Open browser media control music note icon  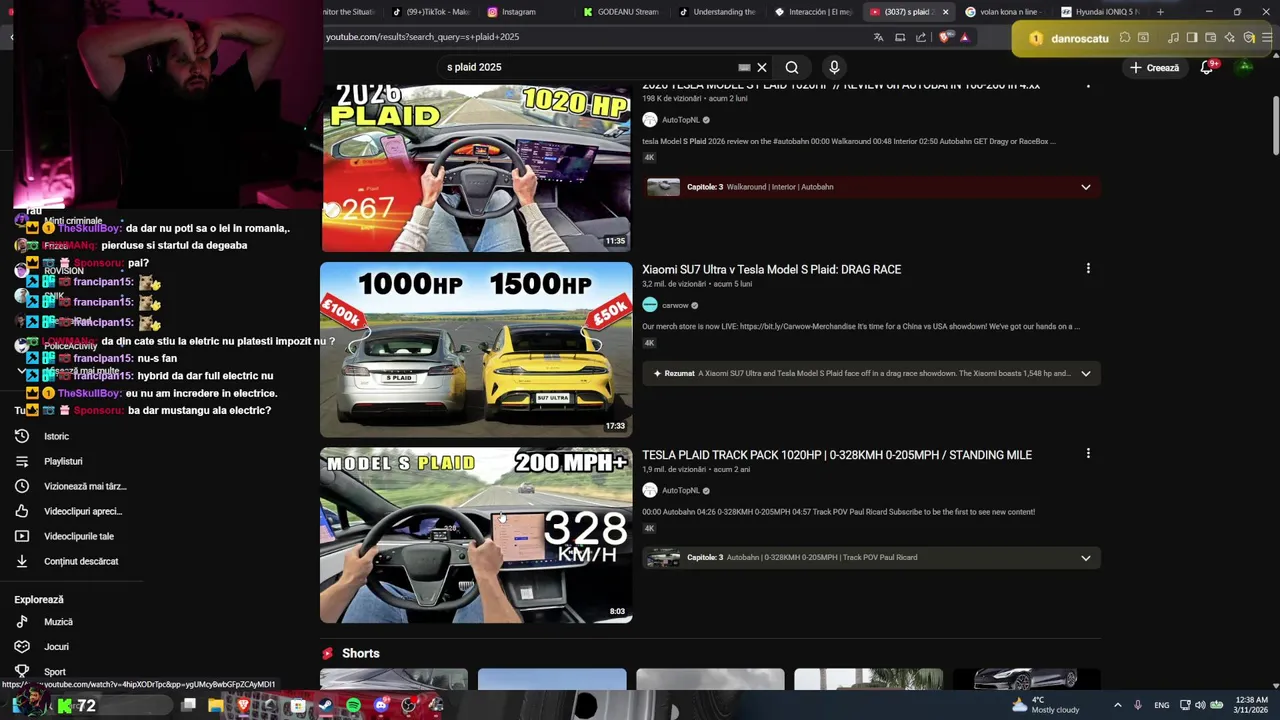point(1173,38)
